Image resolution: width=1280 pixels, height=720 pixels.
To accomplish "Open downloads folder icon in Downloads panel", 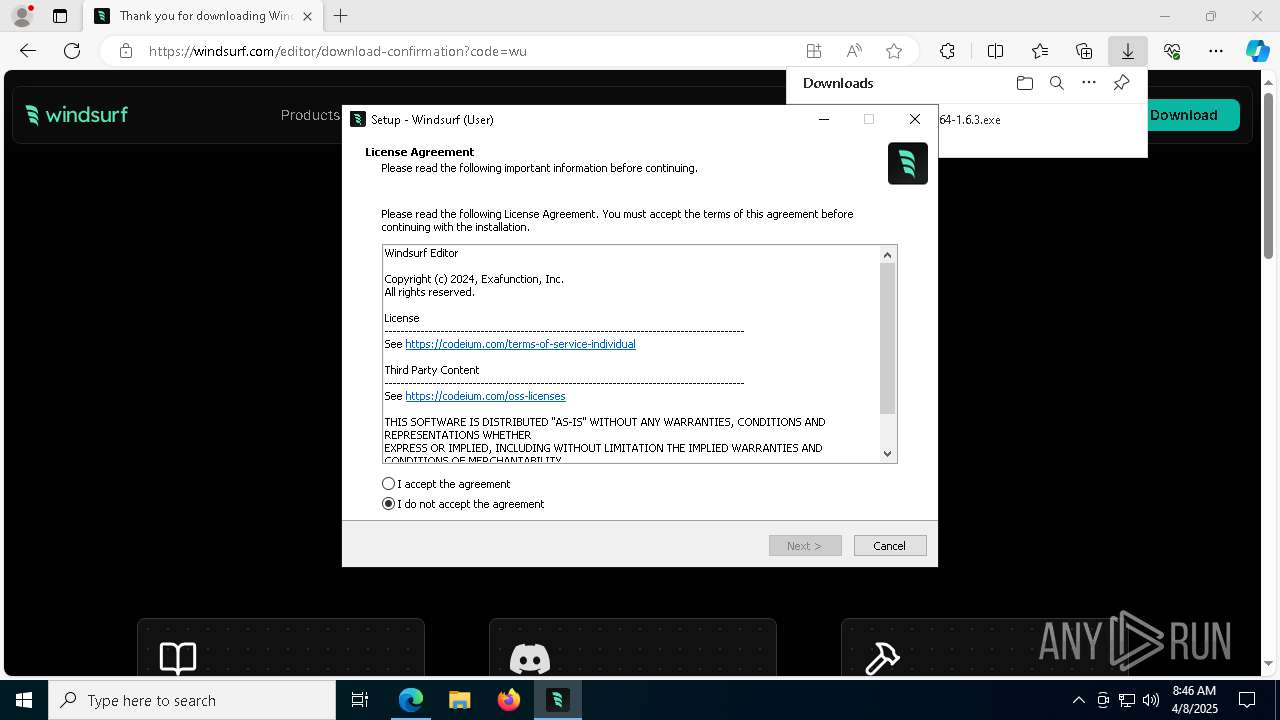I will pos(1024,83).
